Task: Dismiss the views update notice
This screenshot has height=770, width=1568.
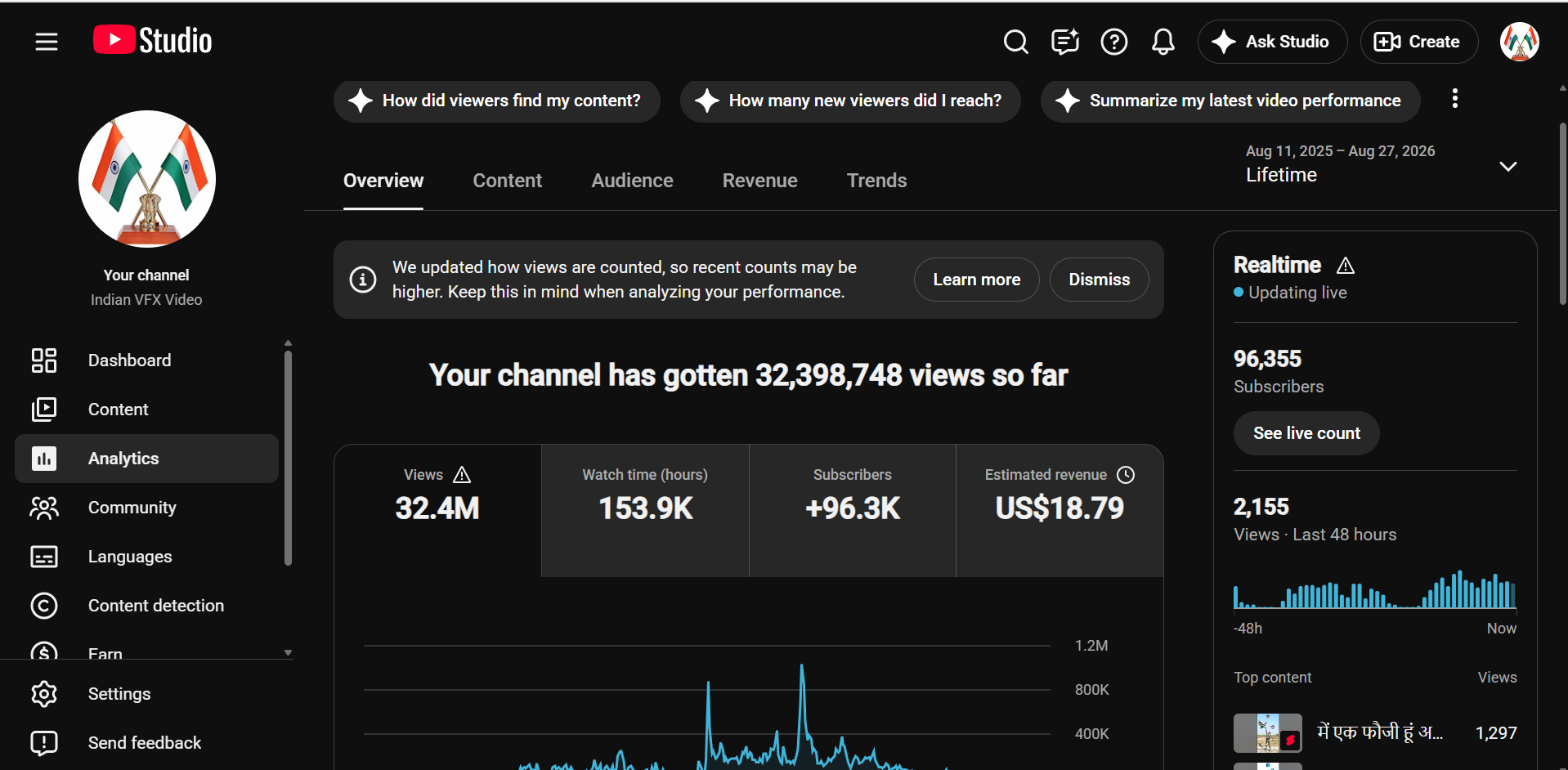Action: [x=1100, y=280]
